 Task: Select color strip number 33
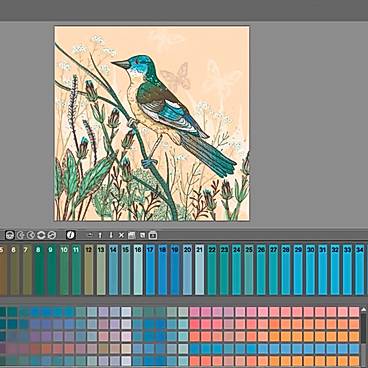pyautogui.click(x=347, y=269)
